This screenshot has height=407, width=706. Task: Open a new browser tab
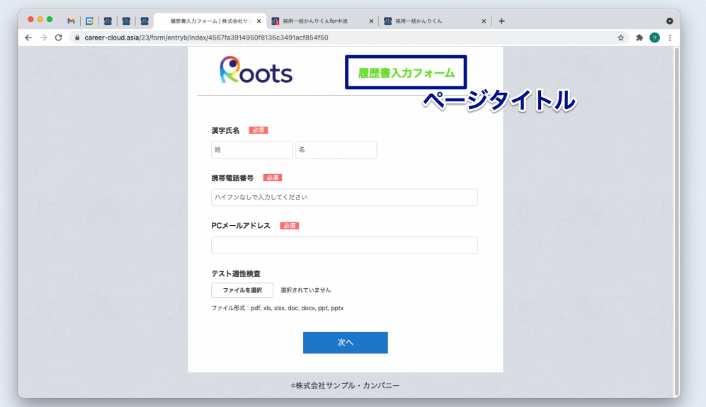click(502, 21)
